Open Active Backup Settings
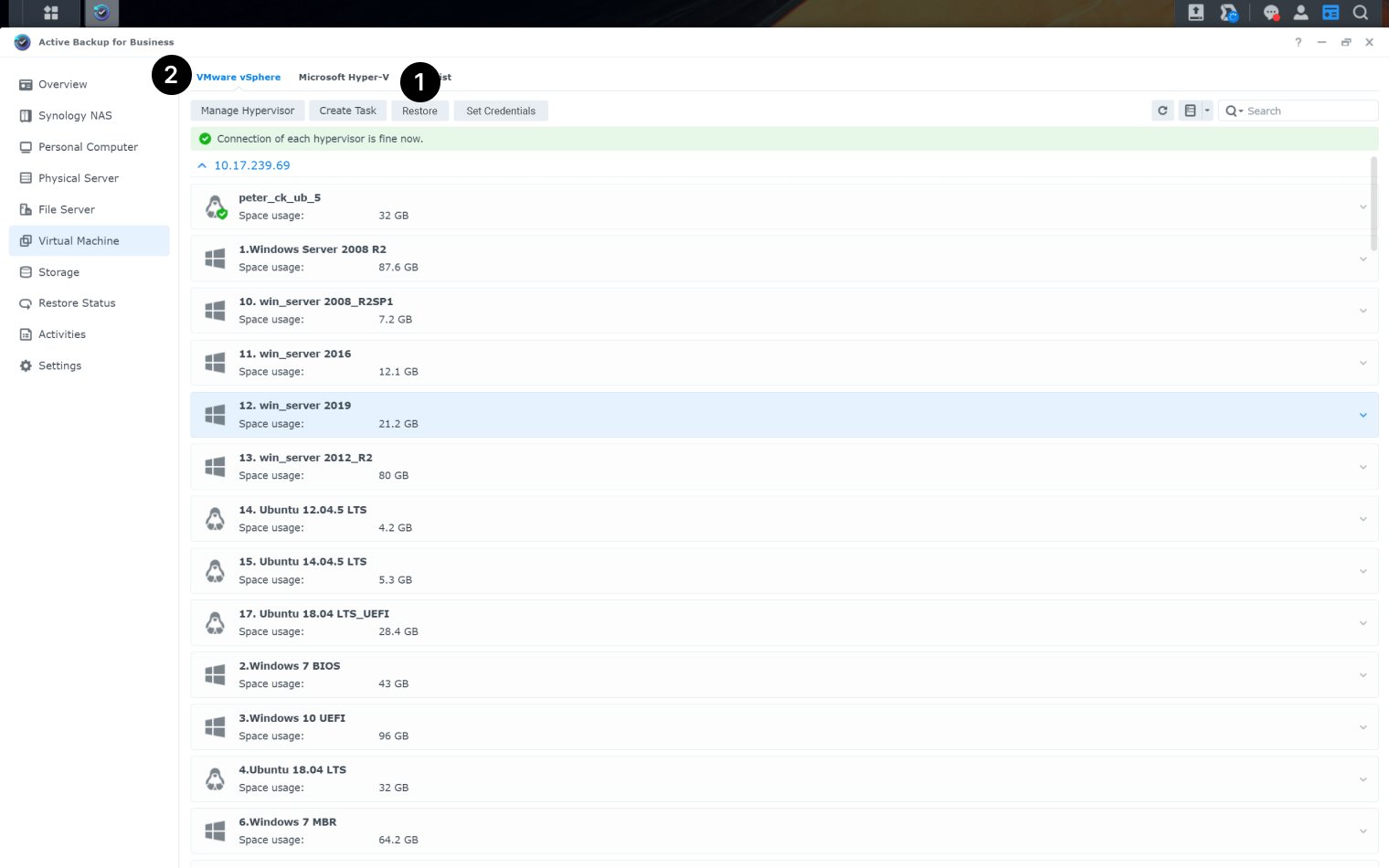Image resolution: width=1389 pixels, height=868 pixels. point(59,365)
